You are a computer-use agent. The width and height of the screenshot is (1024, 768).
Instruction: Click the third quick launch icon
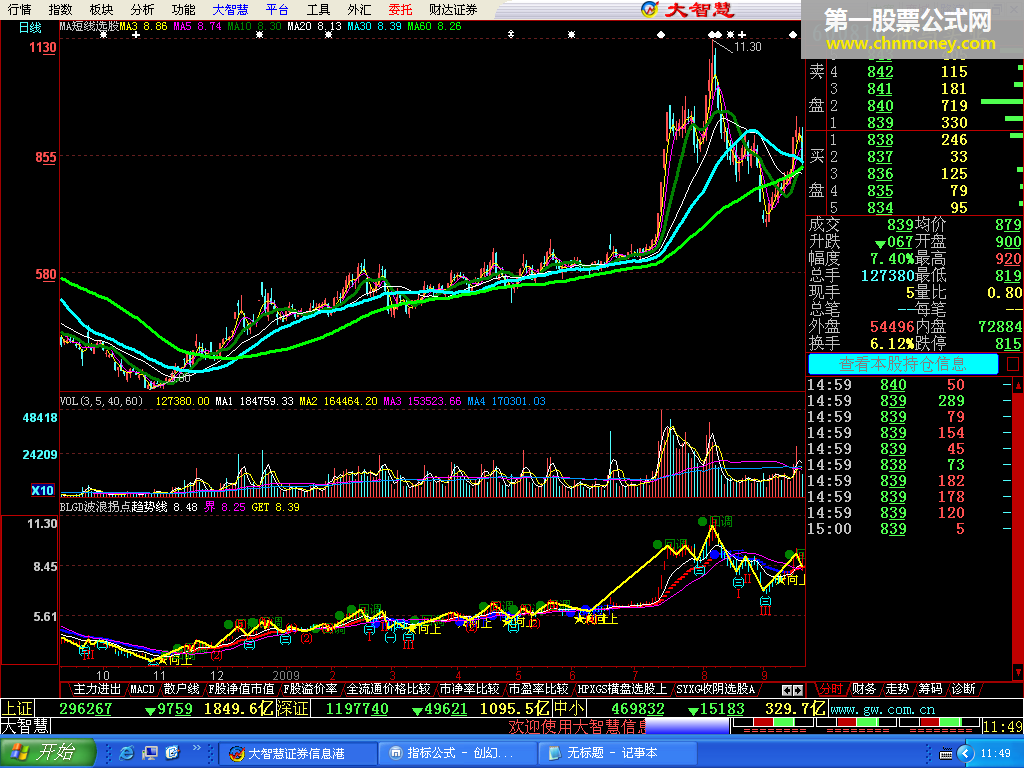pos(172,754)
